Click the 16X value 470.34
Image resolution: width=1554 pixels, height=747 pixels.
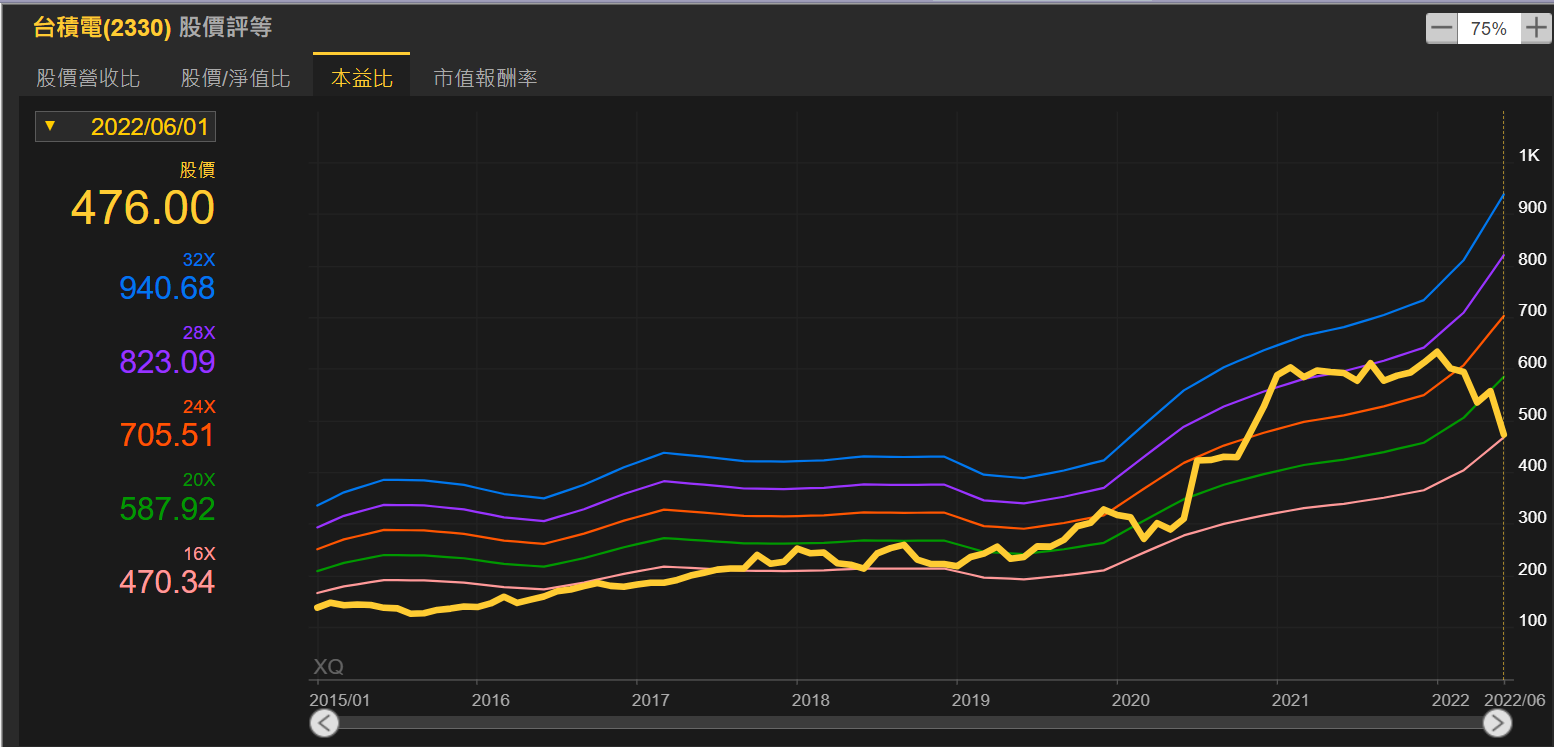pos(167,582)
